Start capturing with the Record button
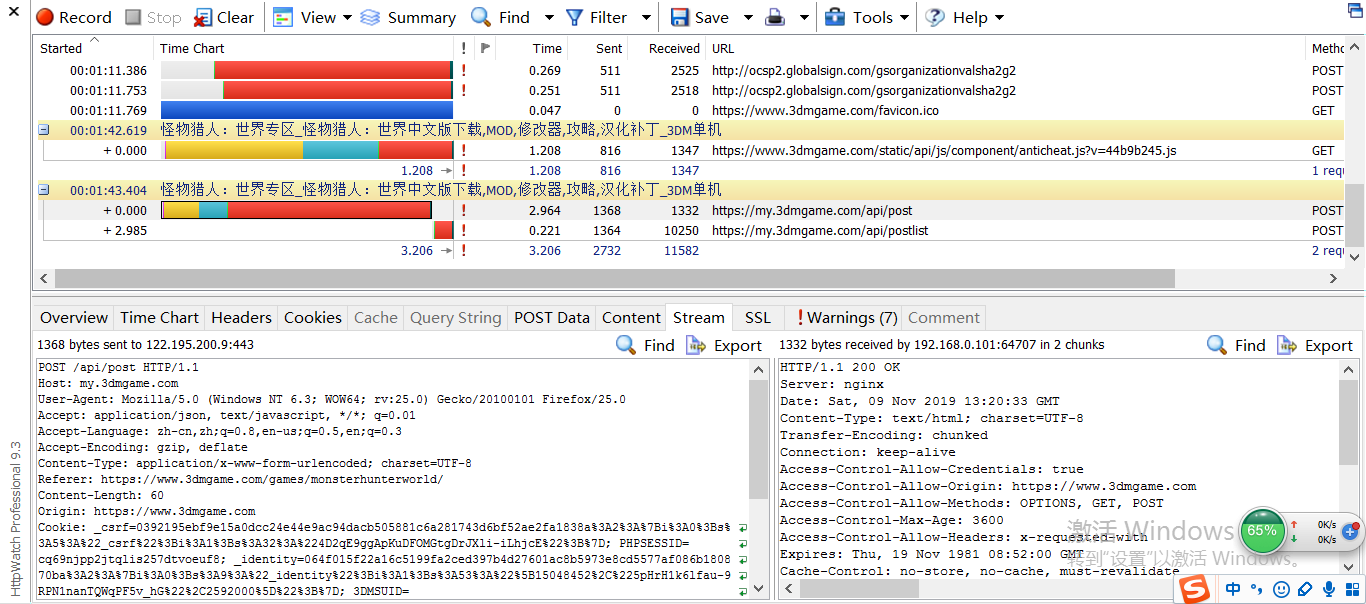The width and height of the screenshot is (1366, 604). (74, 17)
